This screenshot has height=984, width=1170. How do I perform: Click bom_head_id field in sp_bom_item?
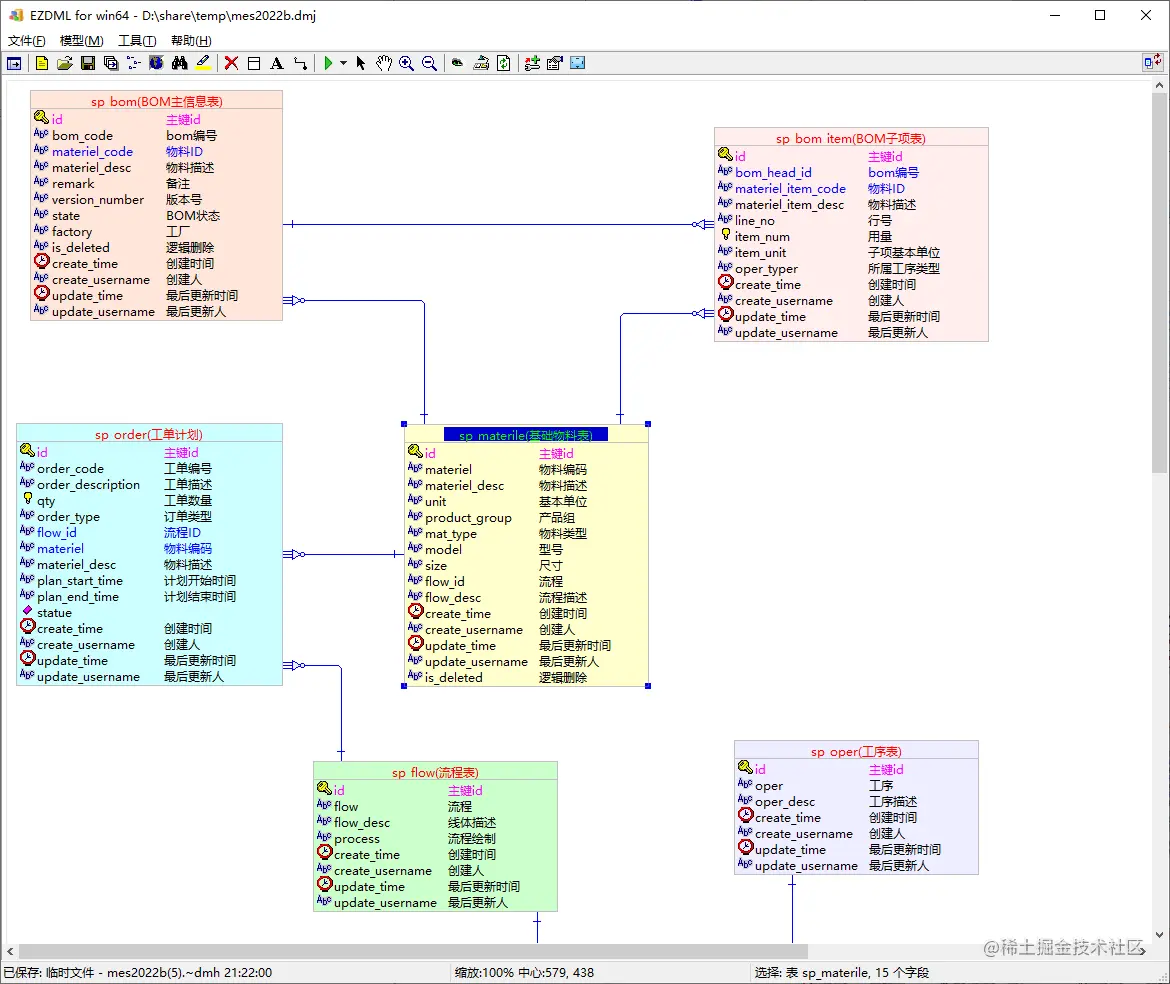point(773,172)
